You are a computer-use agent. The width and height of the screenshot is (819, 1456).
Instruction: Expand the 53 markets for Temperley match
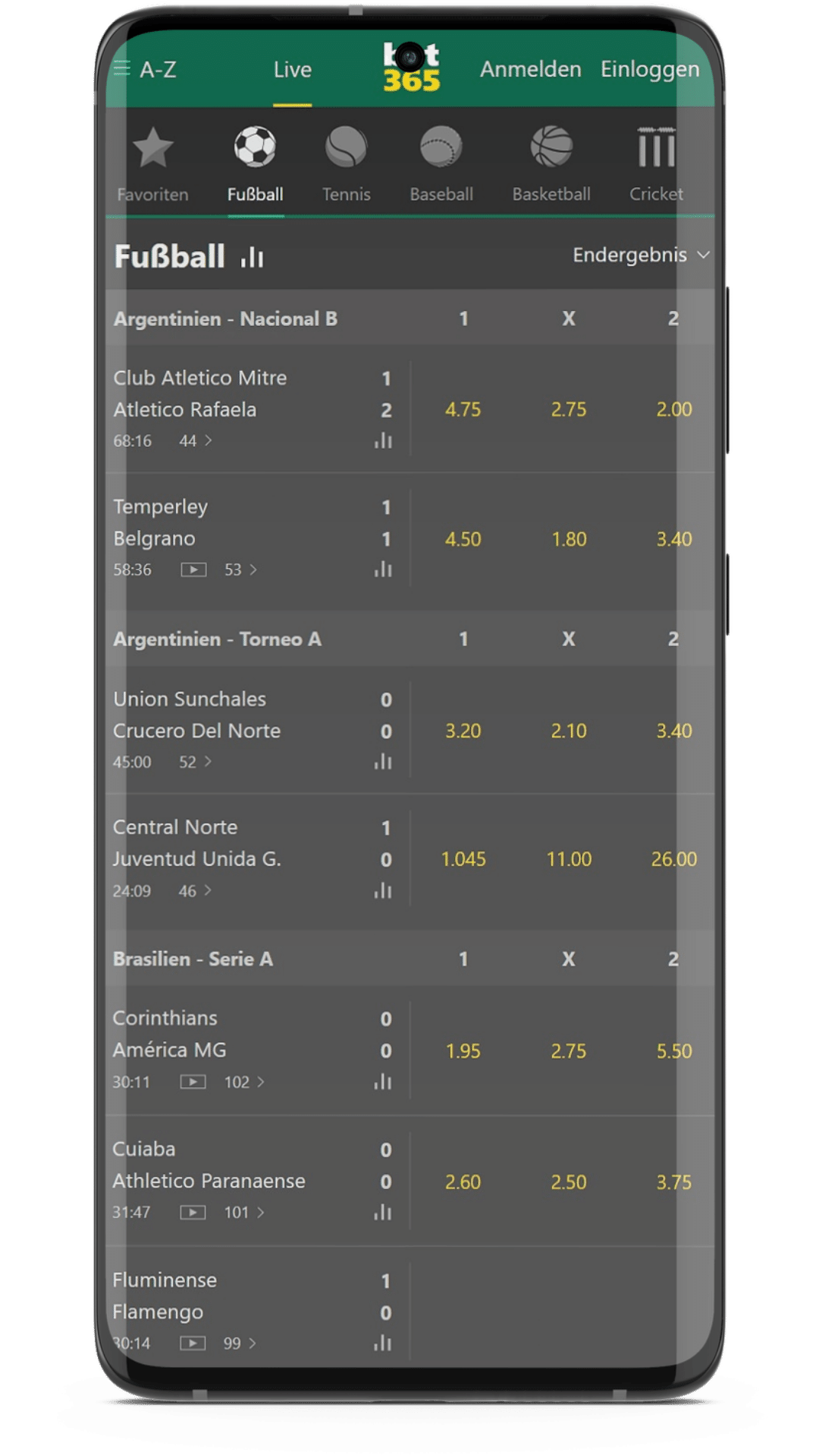click(x=240, y=569)
